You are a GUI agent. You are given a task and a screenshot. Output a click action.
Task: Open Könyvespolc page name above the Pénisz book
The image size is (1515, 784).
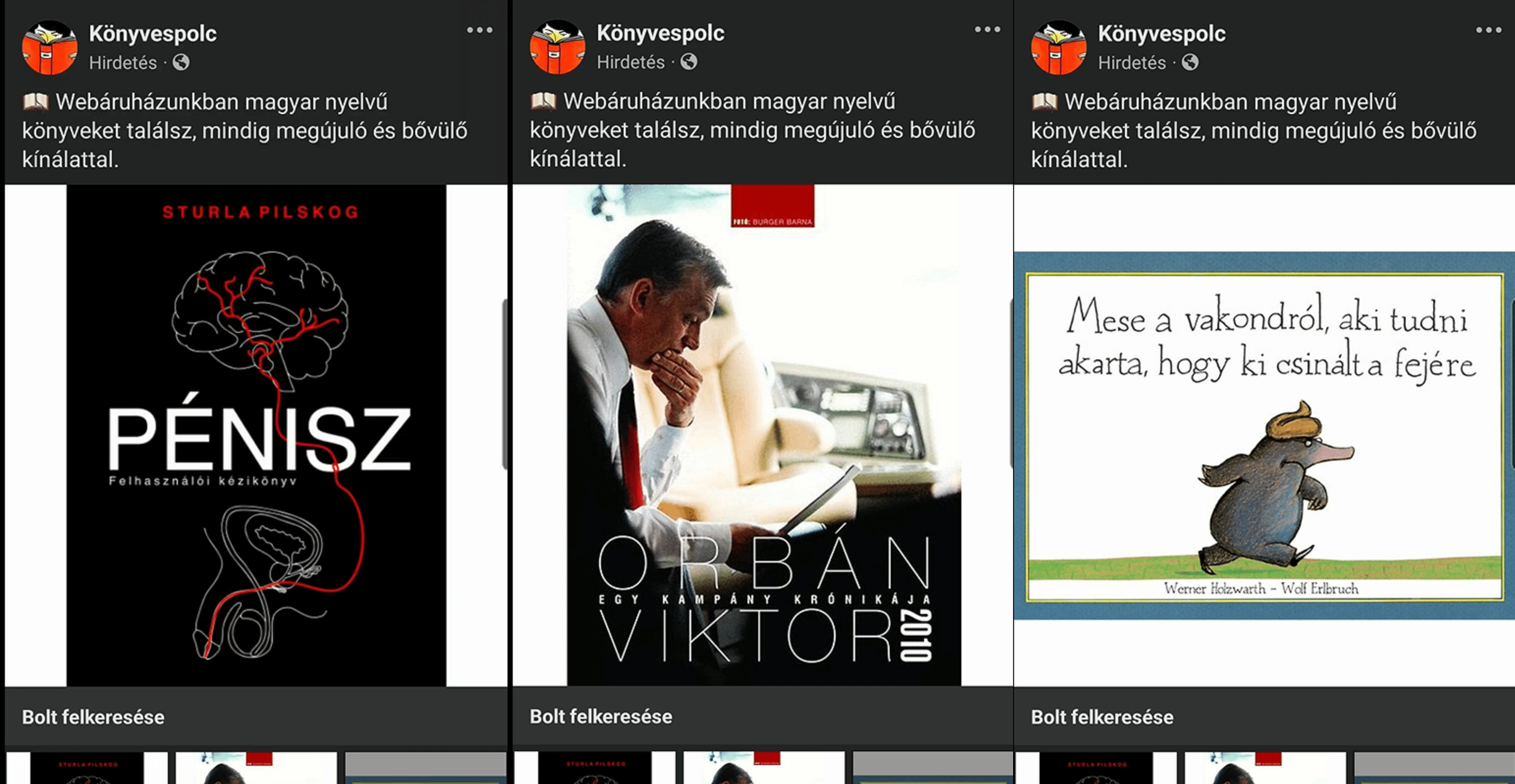(x=153, y=33)
